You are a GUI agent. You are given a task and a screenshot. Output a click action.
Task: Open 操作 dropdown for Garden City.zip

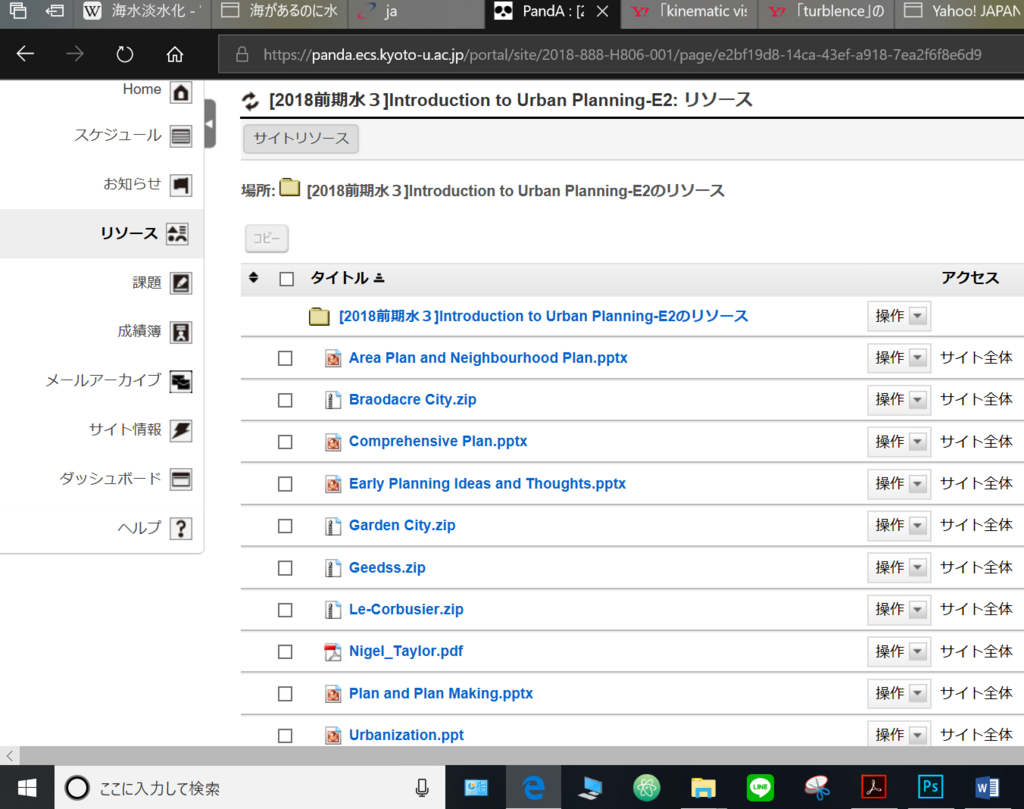[x=899, y=526]
